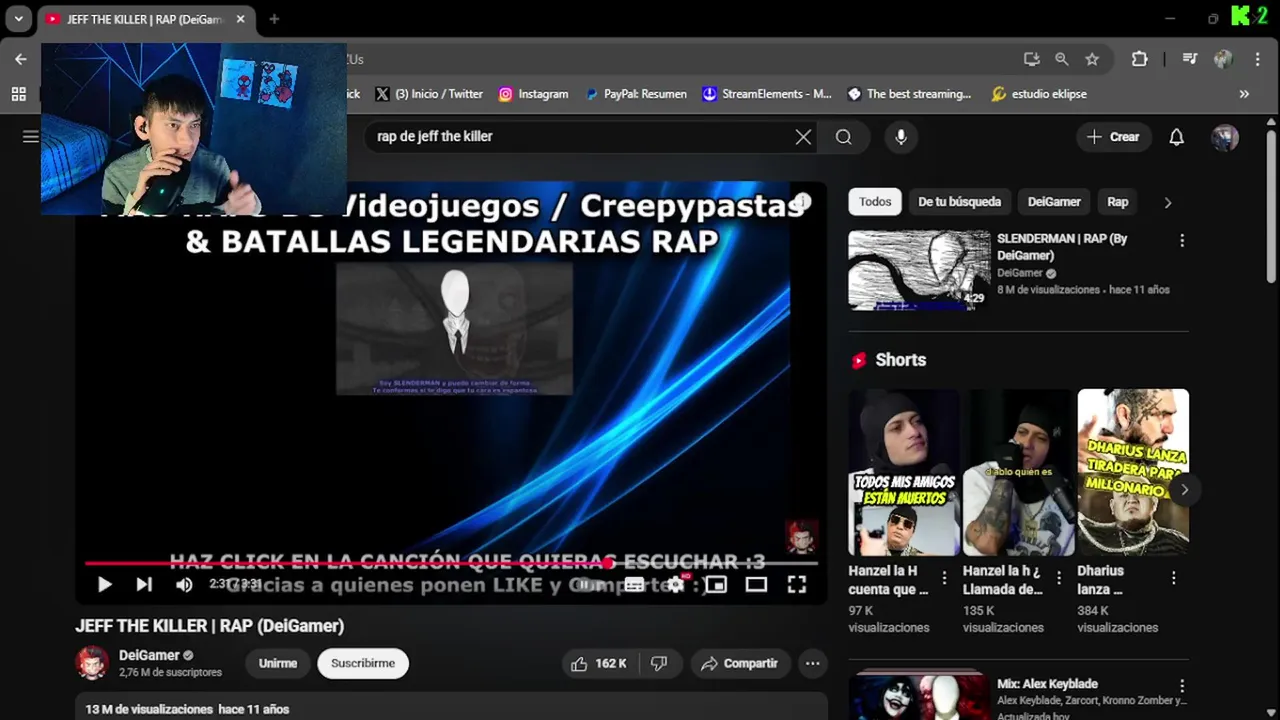Toggle theater mode view
1280x720 pixels.
point(756,585)
